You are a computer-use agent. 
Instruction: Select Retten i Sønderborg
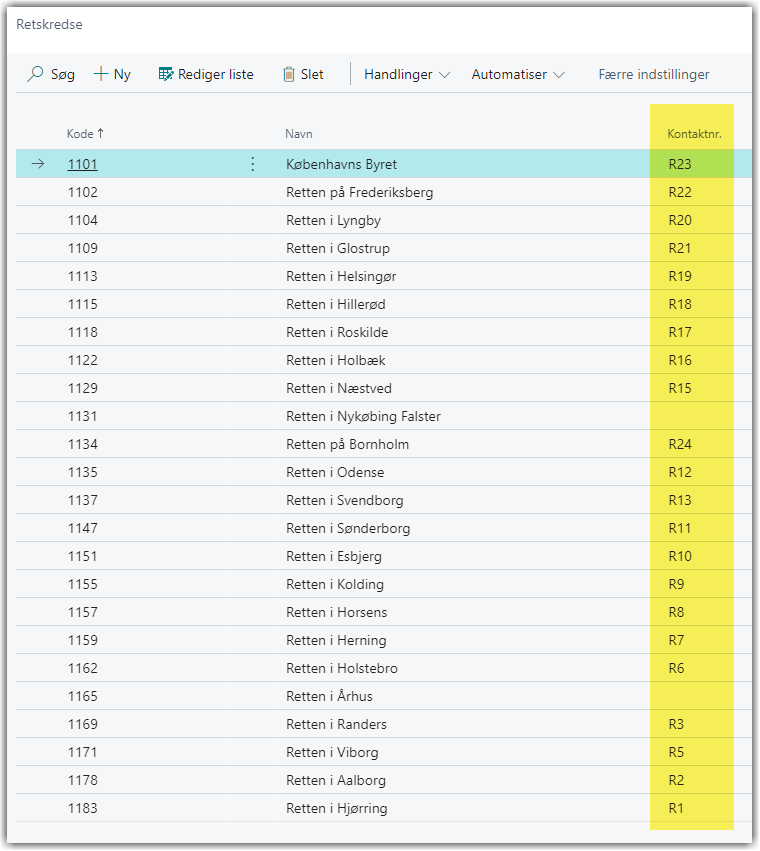tap(348, 528)
